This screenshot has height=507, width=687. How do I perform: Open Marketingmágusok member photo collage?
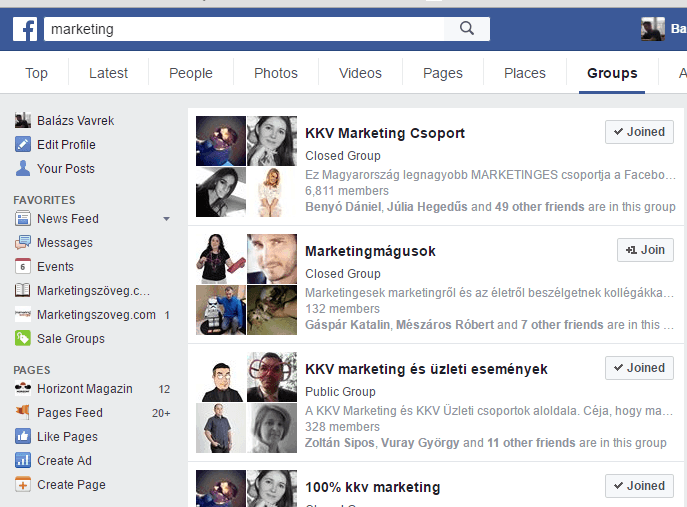coord(246,284)
